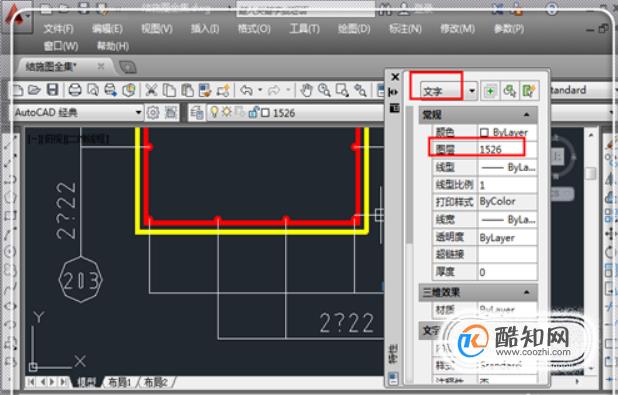Open the workspace settings gear icon
The height and width of the screenshot is (395, 618).
tap(153, 113)
